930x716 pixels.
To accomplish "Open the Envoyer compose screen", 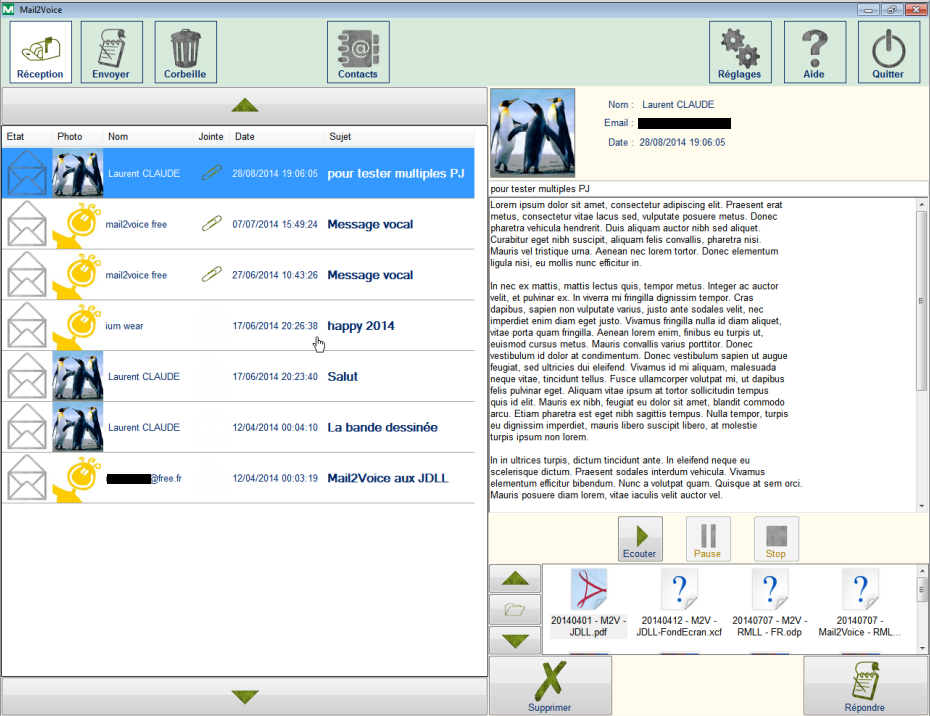I will coord(112,52).
